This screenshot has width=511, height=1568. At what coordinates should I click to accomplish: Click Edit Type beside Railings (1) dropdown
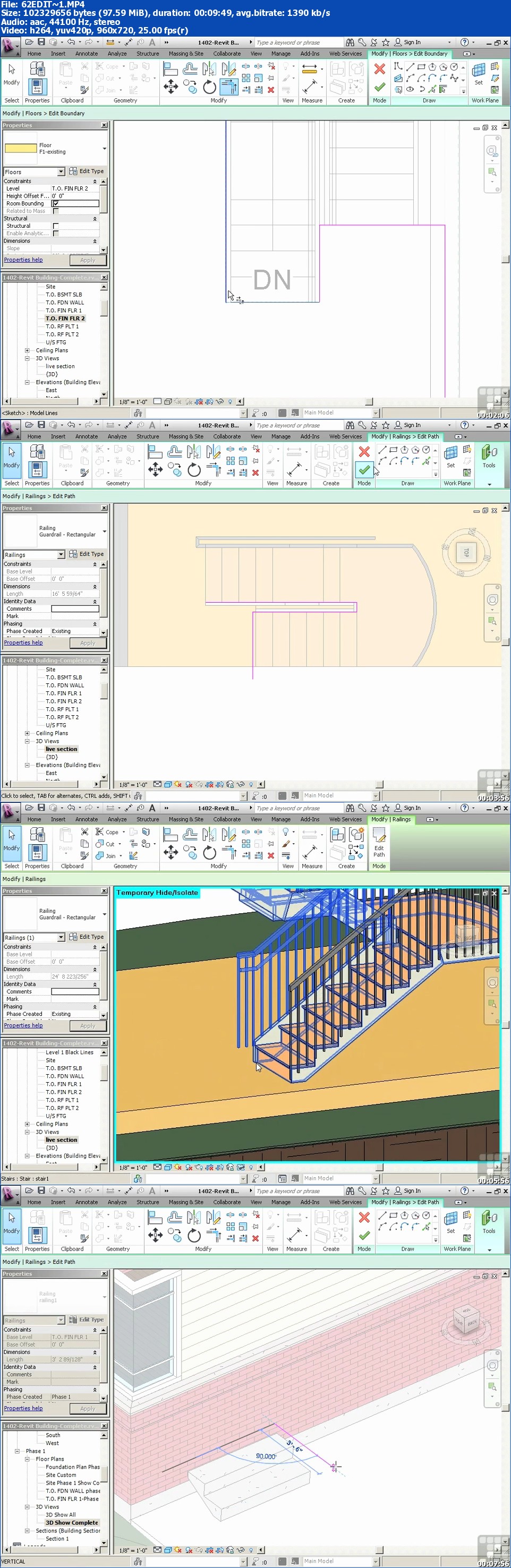(87, 937)
